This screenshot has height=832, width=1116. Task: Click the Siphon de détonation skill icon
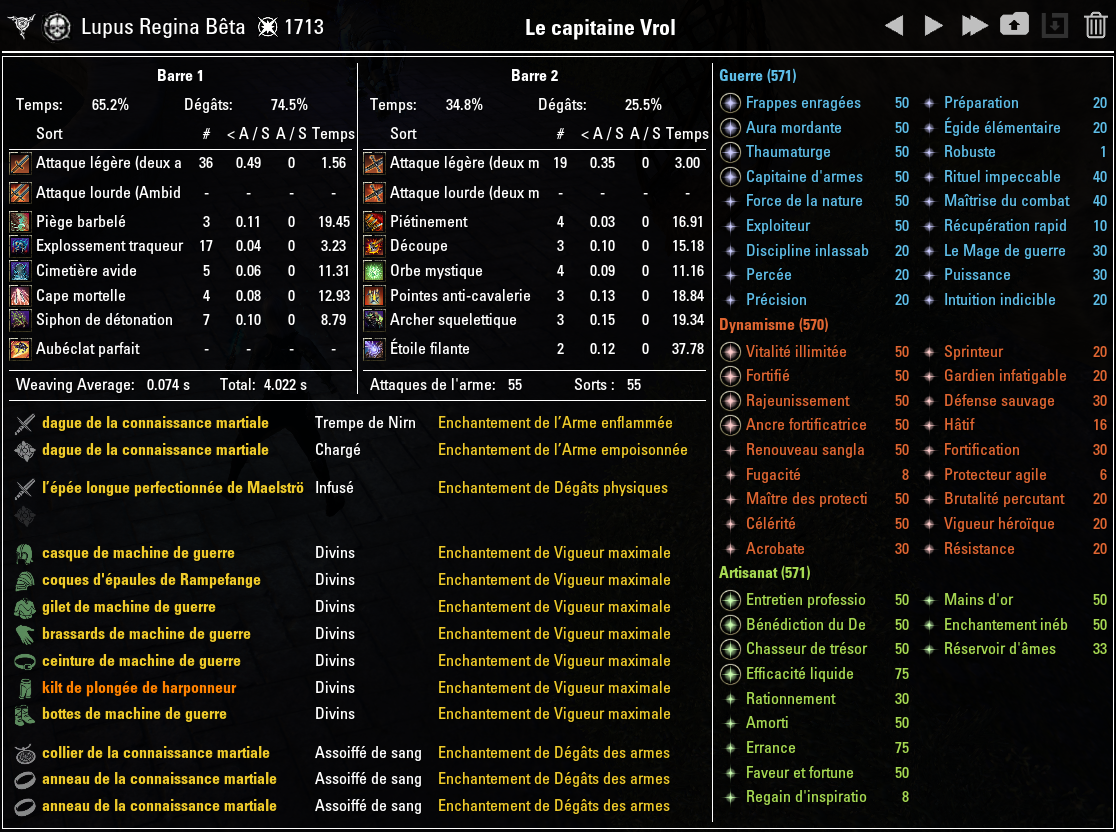pos(20,320)
